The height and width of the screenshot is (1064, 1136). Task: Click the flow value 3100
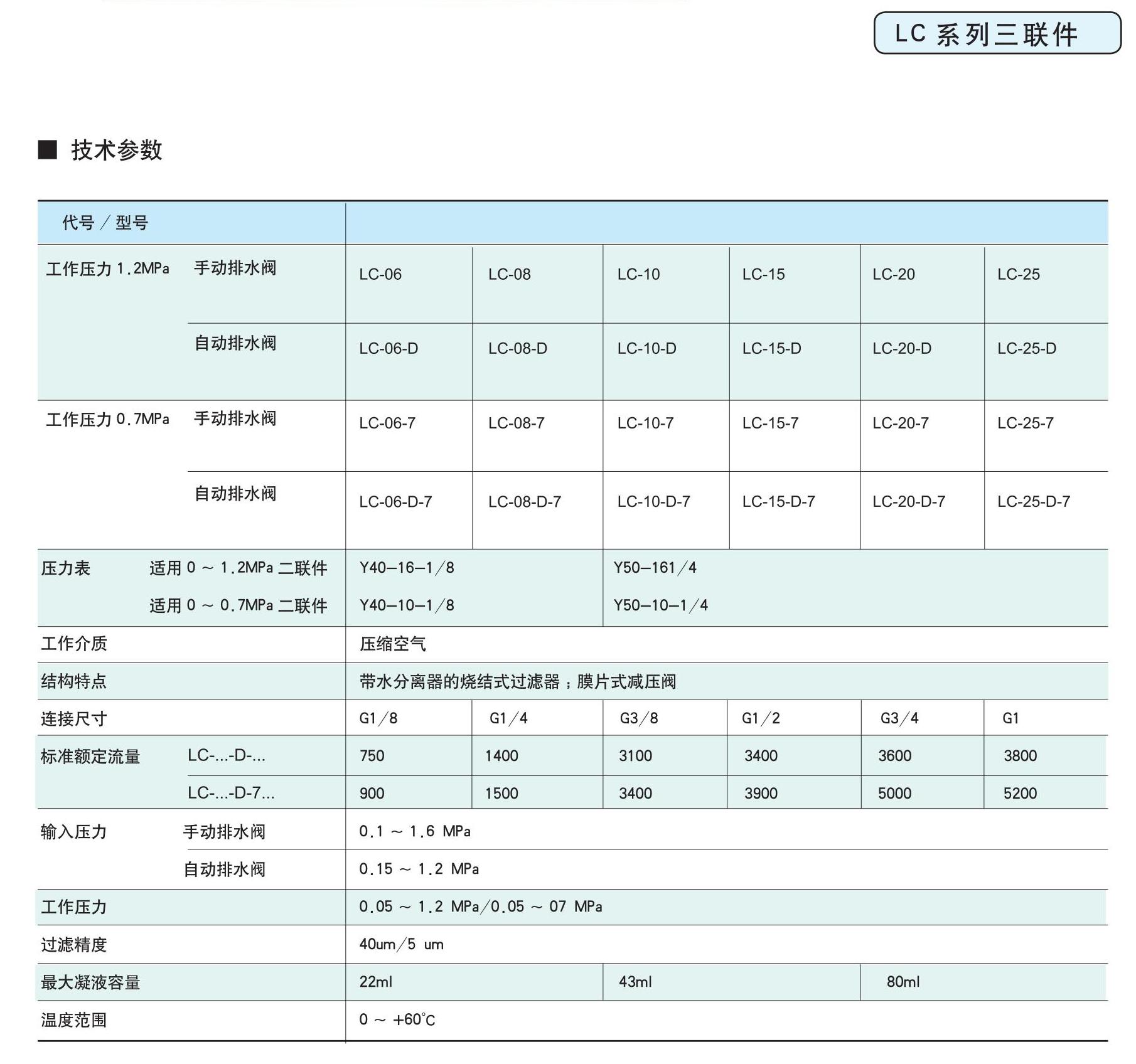[x=635, y=756]
